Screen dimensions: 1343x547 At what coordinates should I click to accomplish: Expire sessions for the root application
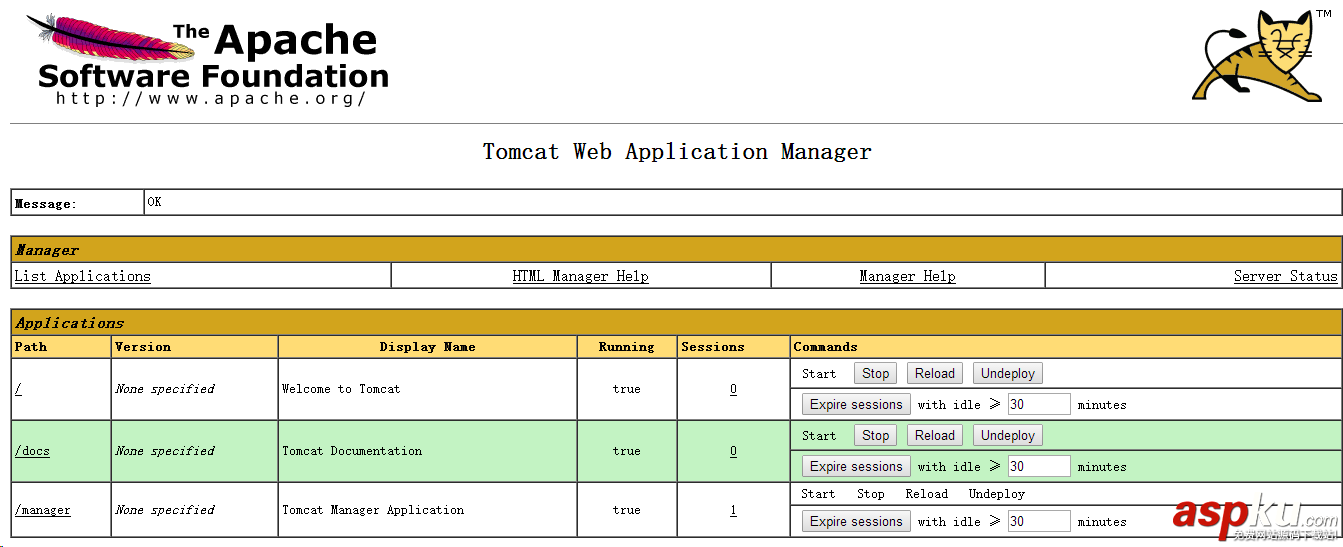tap(856, 404)
